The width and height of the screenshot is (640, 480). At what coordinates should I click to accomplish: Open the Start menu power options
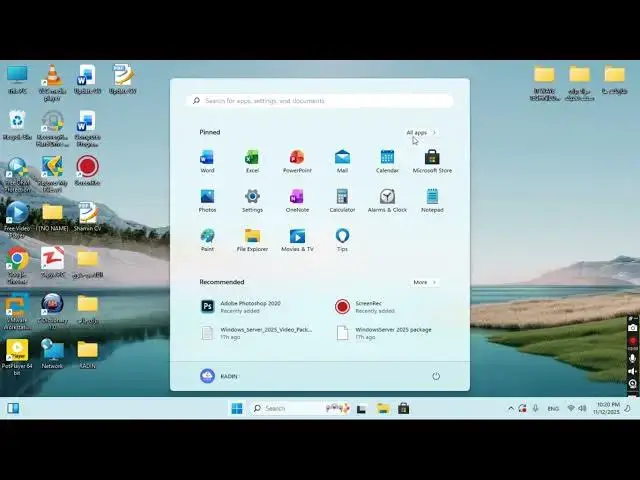point(436,376)
